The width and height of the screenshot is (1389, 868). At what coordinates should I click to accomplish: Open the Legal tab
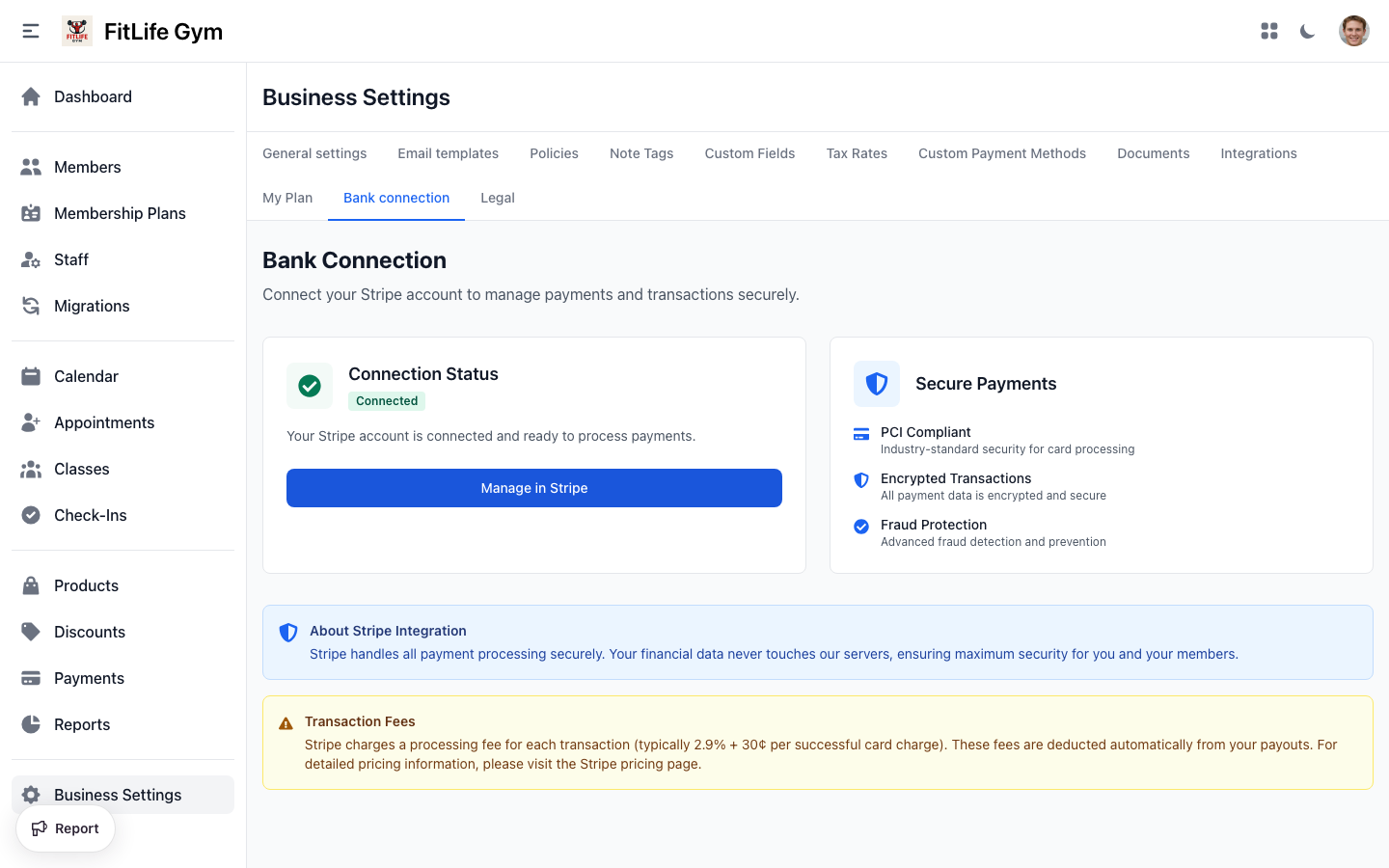point(498,198)
